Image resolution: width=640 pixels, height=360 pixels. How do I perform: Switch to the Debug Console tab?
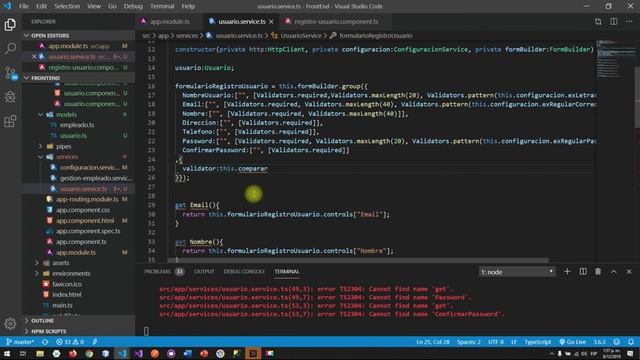(244, 271)
